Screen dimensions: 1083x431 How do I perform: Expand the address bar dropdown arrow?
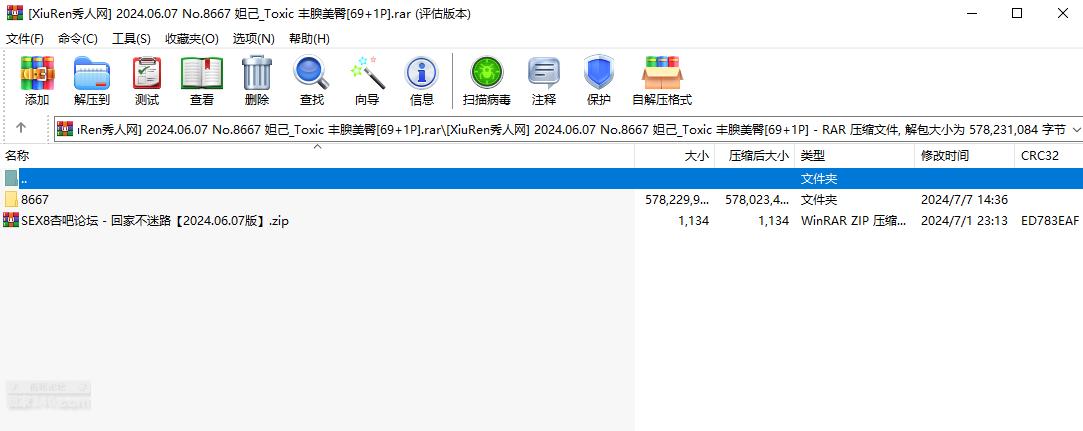[1075, 129]
